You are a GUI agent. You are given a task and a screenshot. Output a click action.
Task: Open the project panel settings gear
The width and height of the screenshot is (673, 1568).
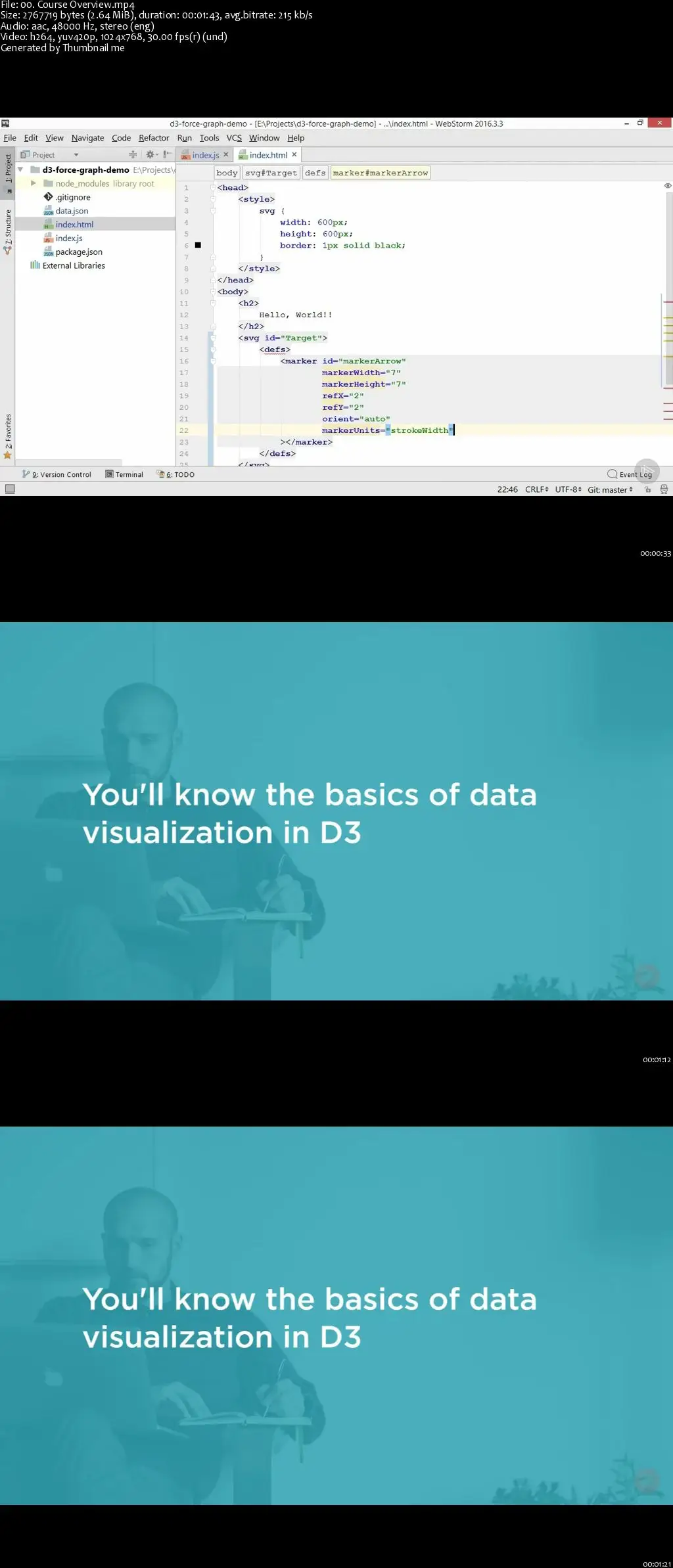[x=151, y=154]
